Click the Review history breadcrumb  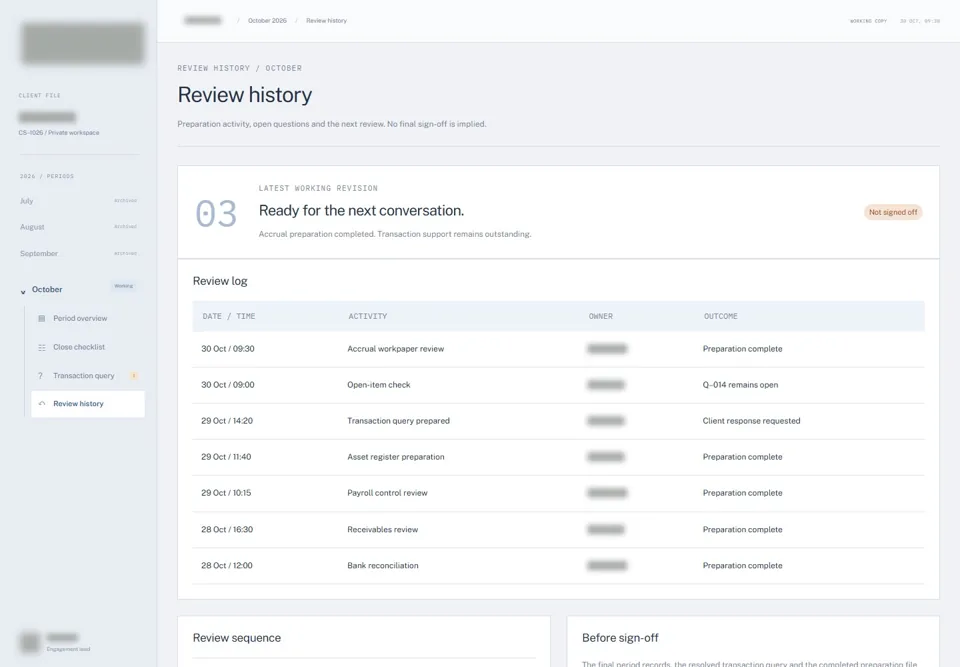point(326,20)
